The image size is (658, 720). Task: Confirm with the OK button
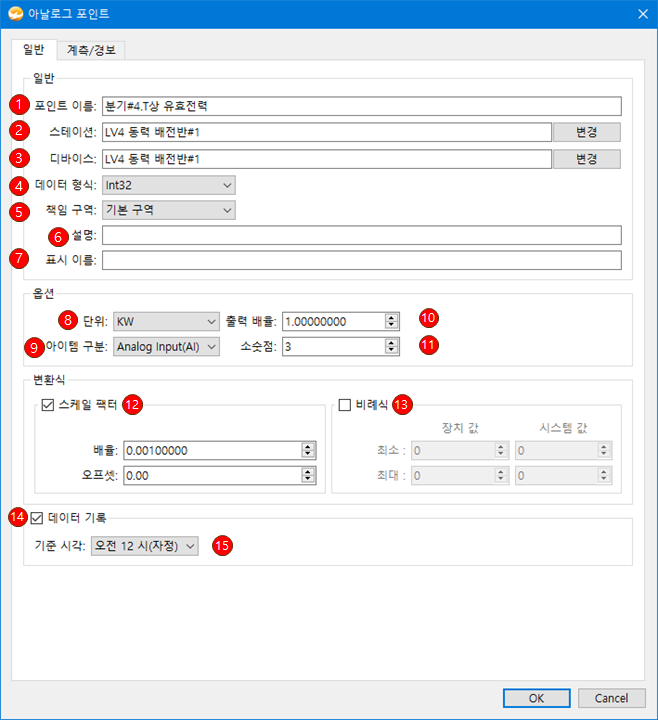pos(536,698)
